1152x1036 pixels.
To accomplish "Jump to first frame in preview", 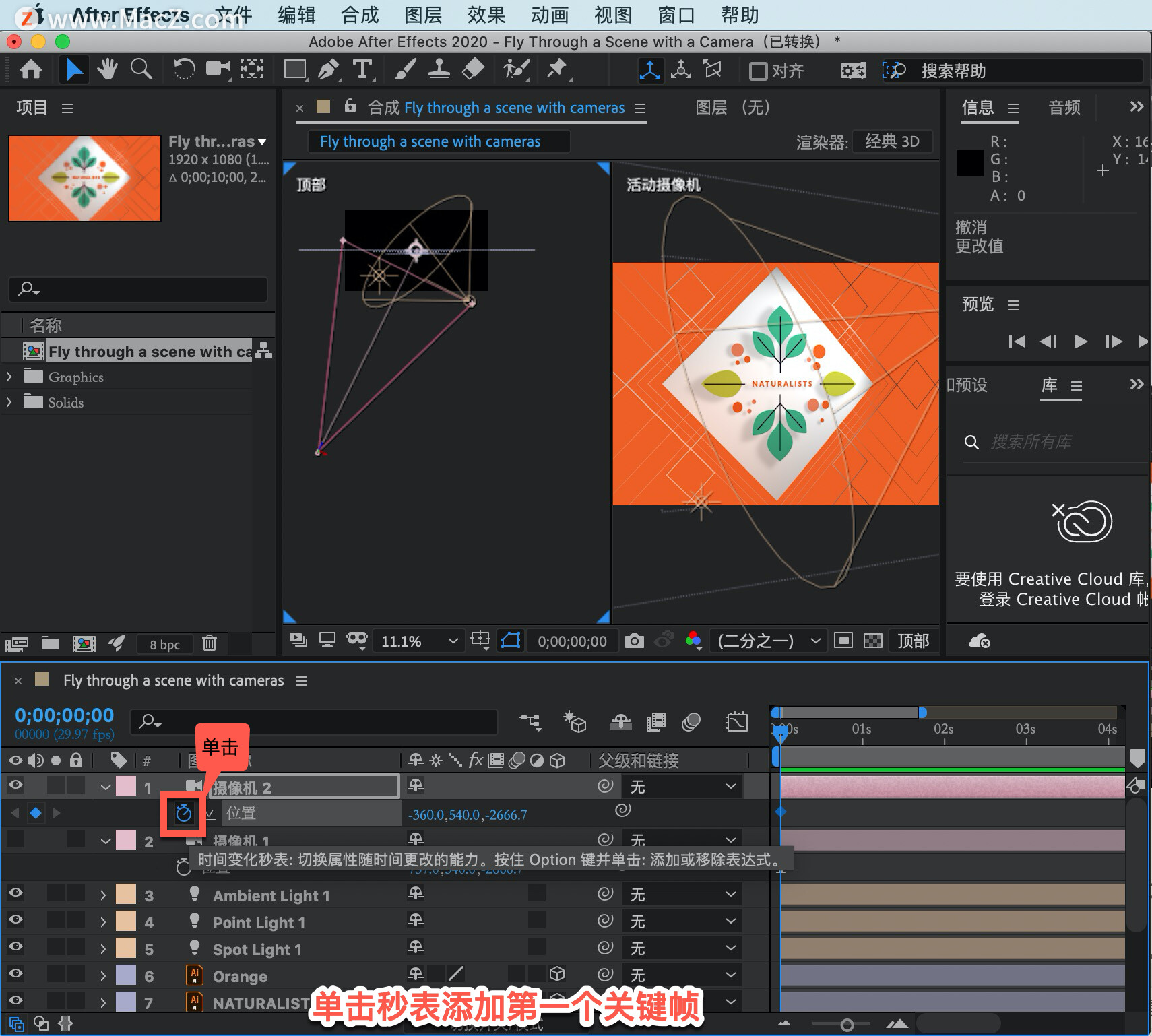I will point(1017,342).
